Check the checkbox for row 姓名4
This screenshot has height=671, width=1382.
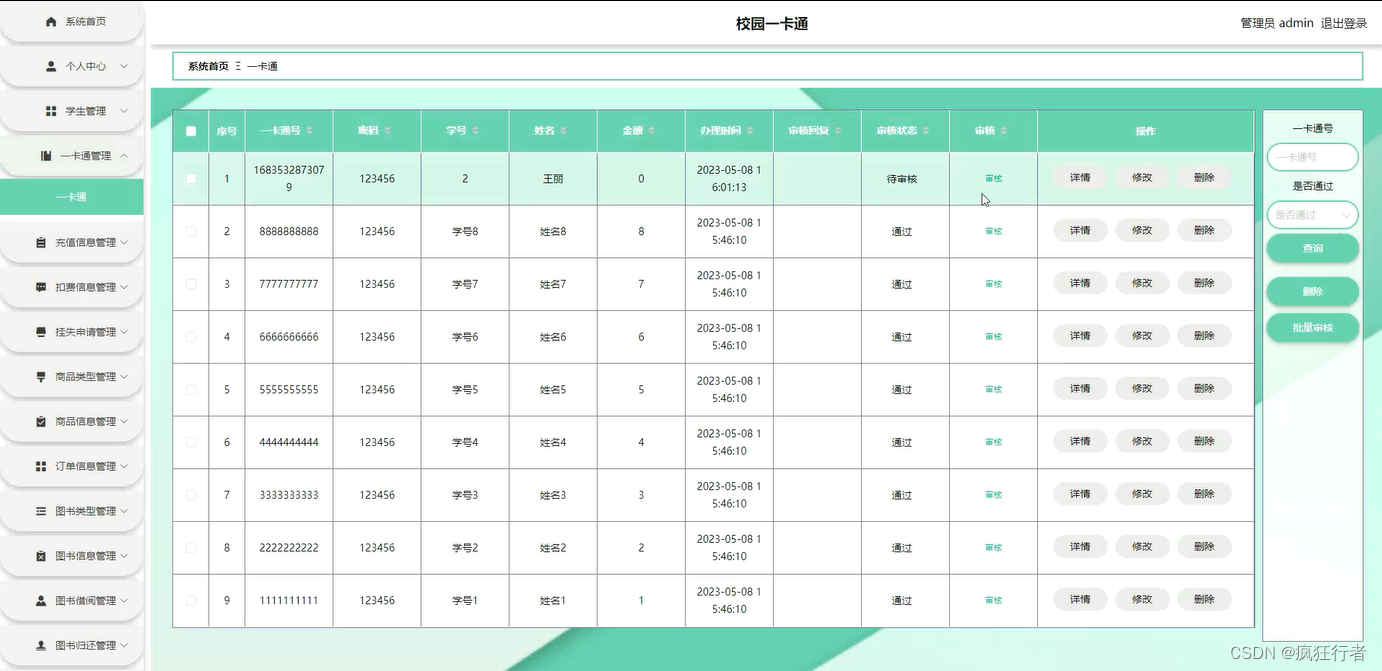point(191,442)
